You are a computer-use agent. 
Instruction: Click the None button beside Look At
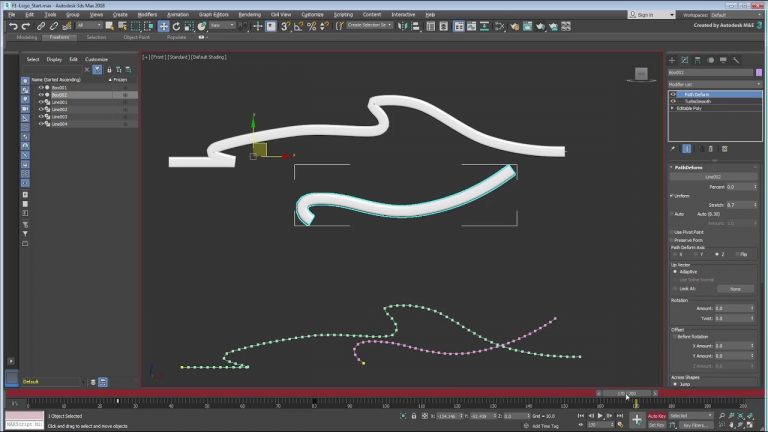[x=735, y=289]
